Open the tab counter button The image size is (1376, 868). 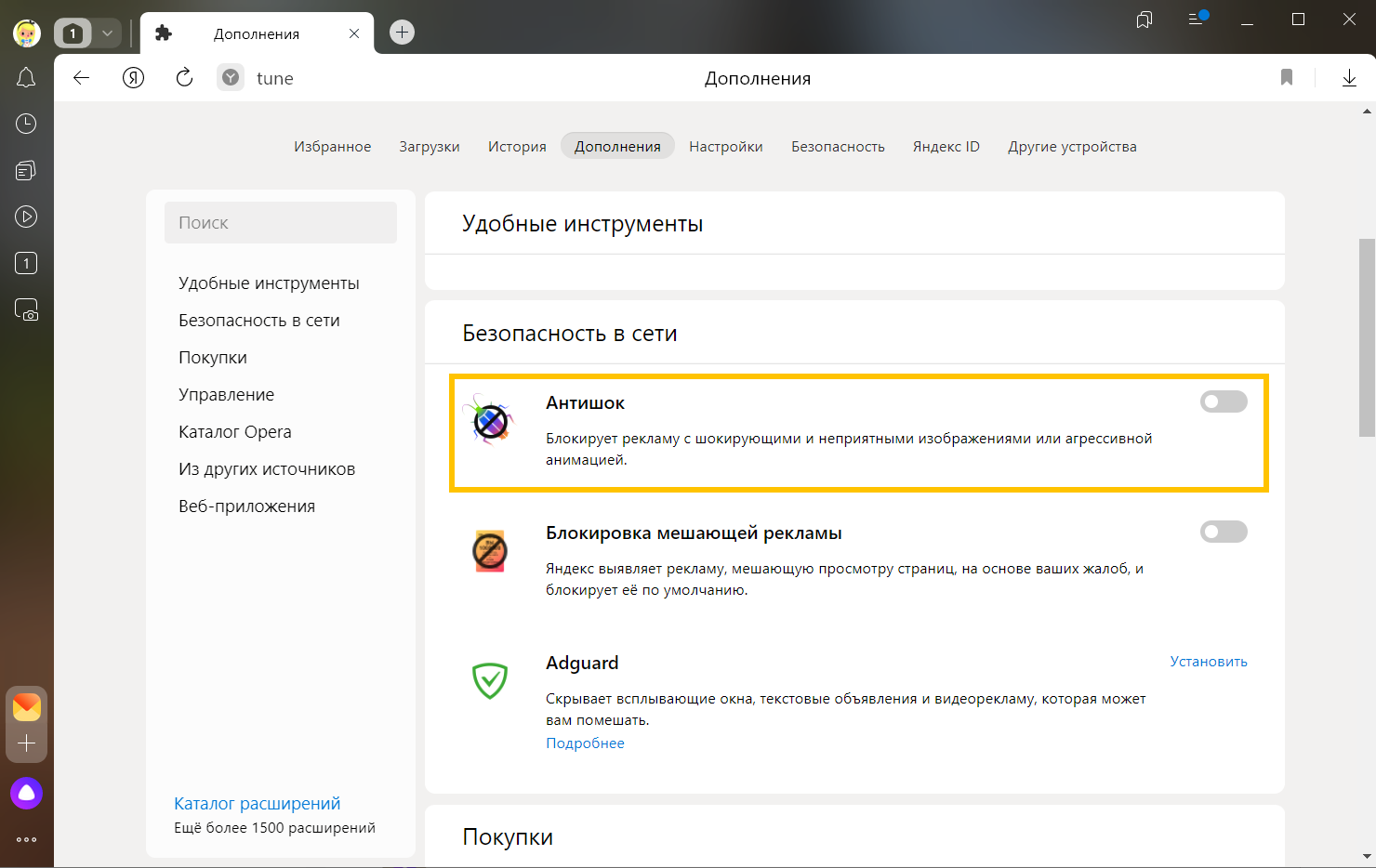point(73,33)
